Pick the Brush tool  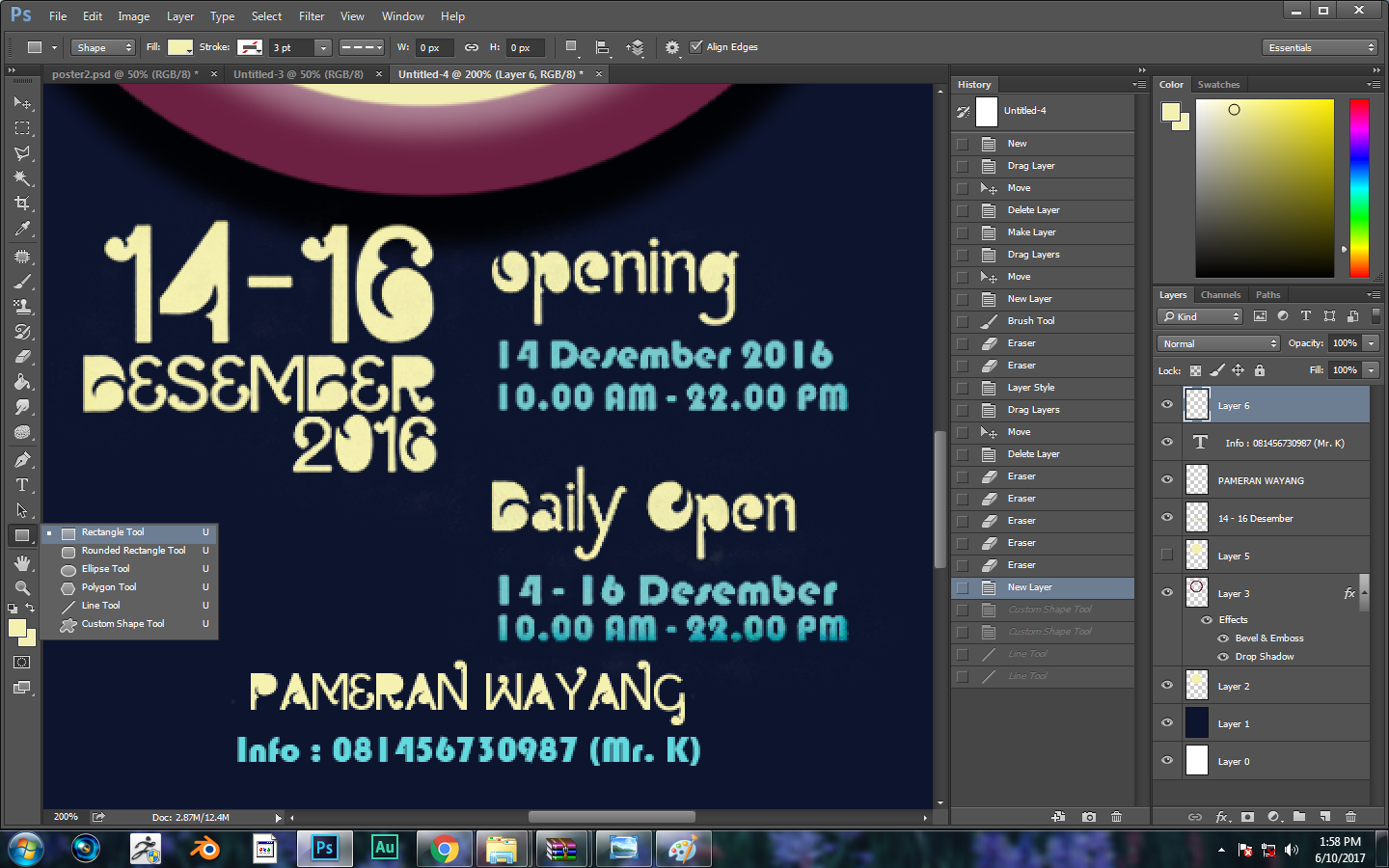[23, 281]
